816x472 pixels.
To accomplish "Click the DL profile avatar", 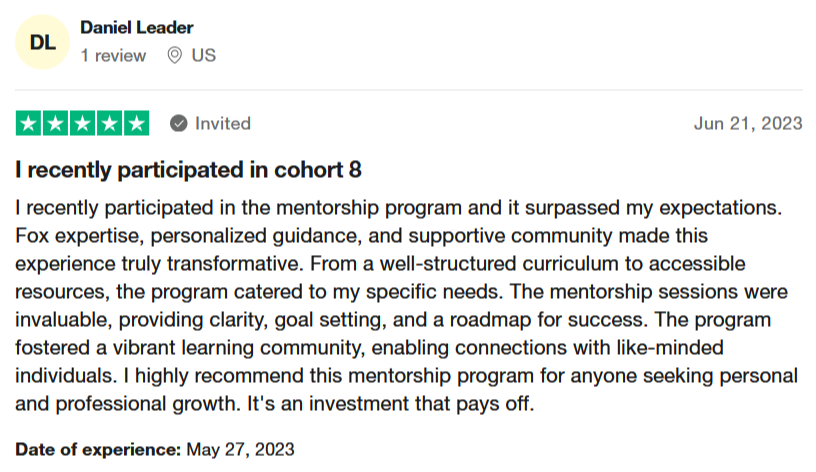I will pyautogui.click(x=44, y=42).
